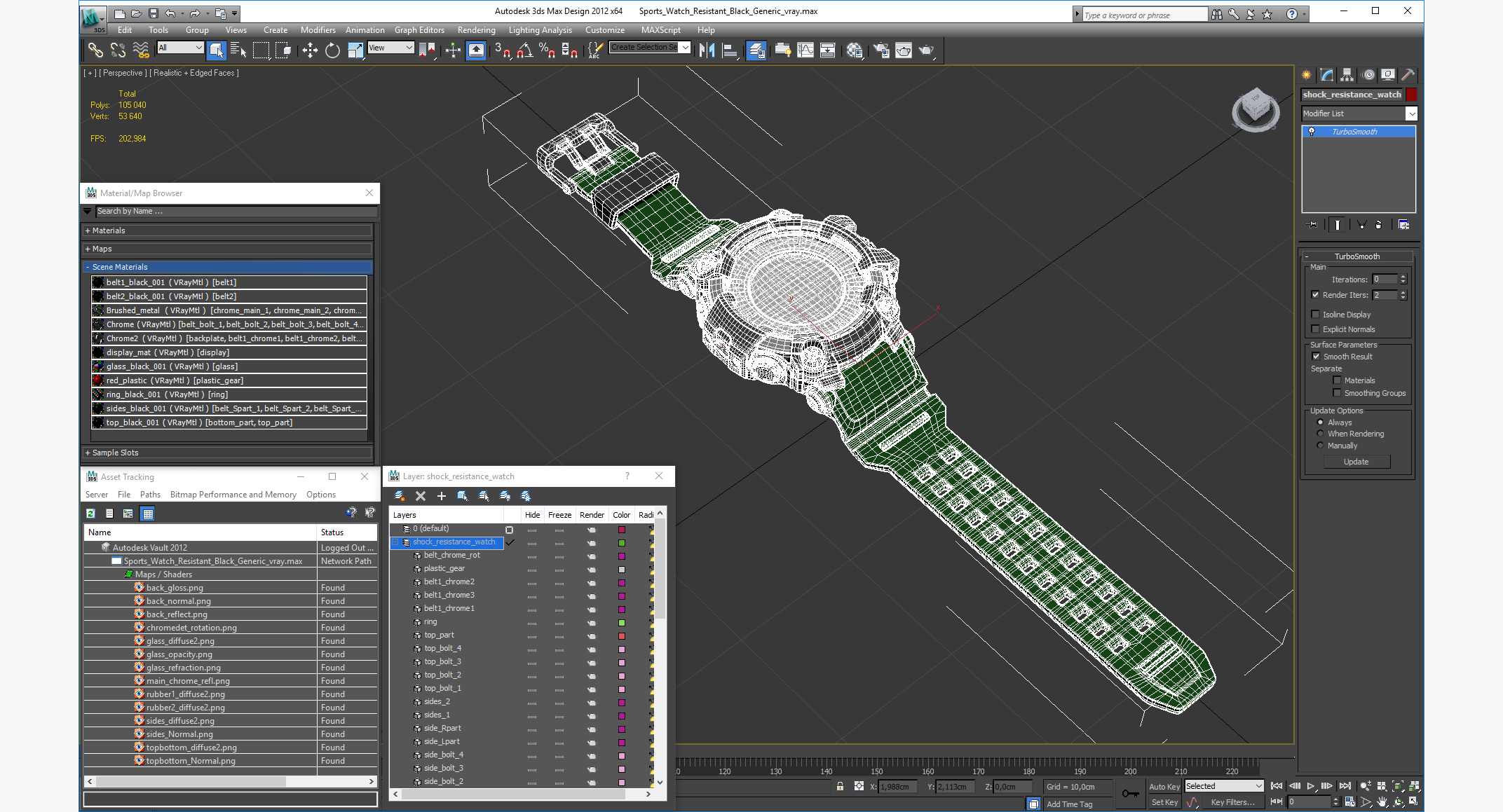Choose the Select and Move tool
This screenshot has height=812, width=1503.
pos(310,50)
